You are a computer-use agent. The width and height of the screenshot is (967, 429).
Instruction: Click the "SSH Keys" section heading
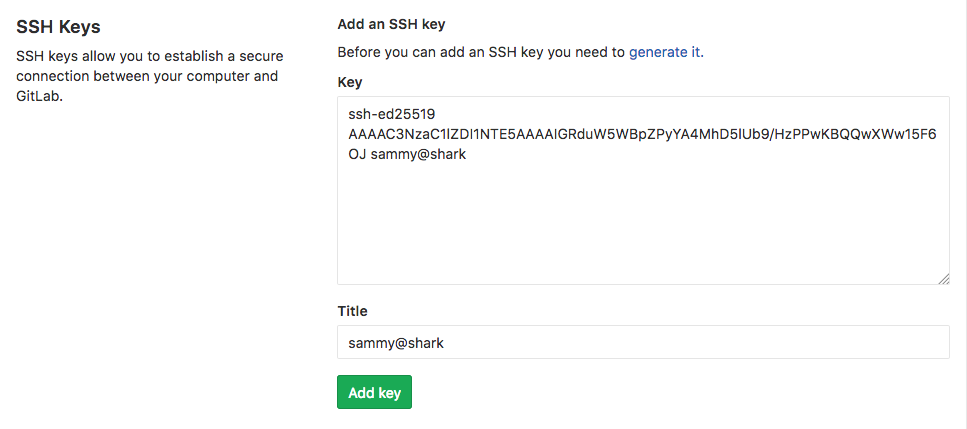coord(58,27)
